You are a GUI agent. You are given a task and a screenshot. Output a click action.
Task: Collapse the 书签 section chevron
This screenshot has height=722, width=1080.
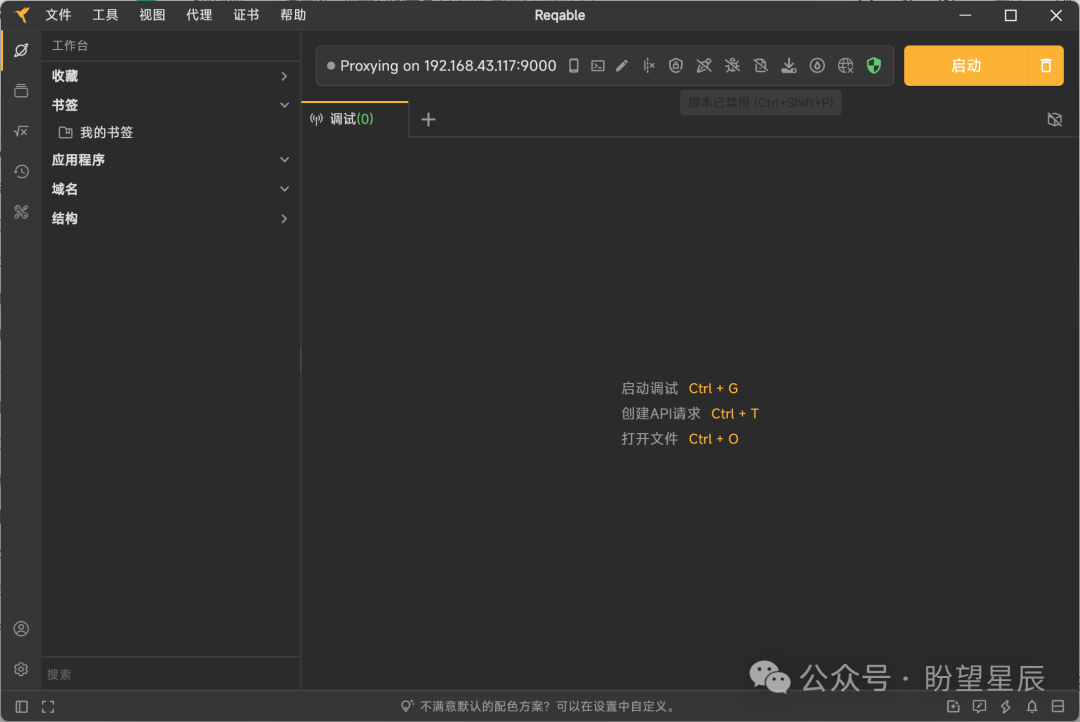tap(284, 105)
